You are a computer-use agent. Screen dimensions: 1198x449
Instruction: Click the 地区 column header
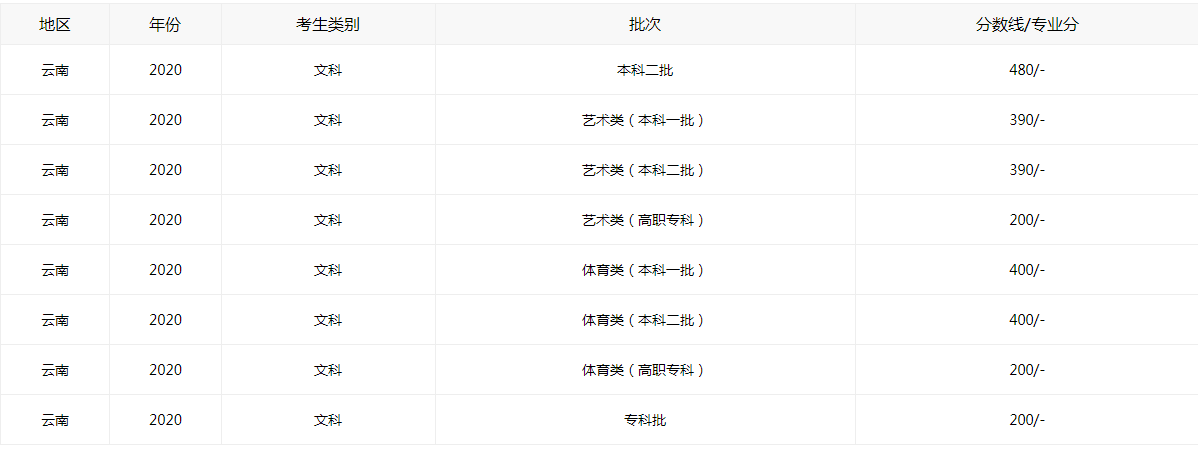pos(55,25)
